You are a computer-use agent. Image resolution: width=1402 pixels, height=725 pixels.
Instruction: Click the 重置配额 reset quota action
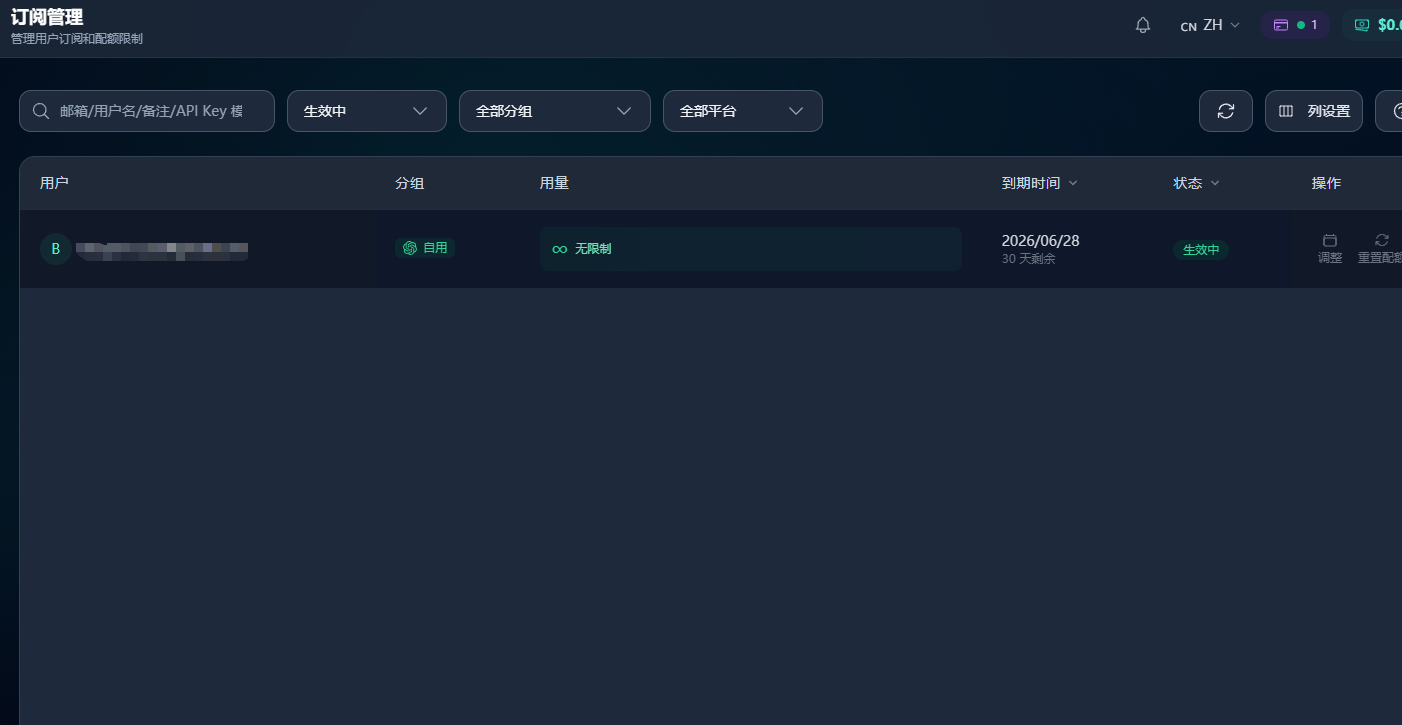(1381, 249)
